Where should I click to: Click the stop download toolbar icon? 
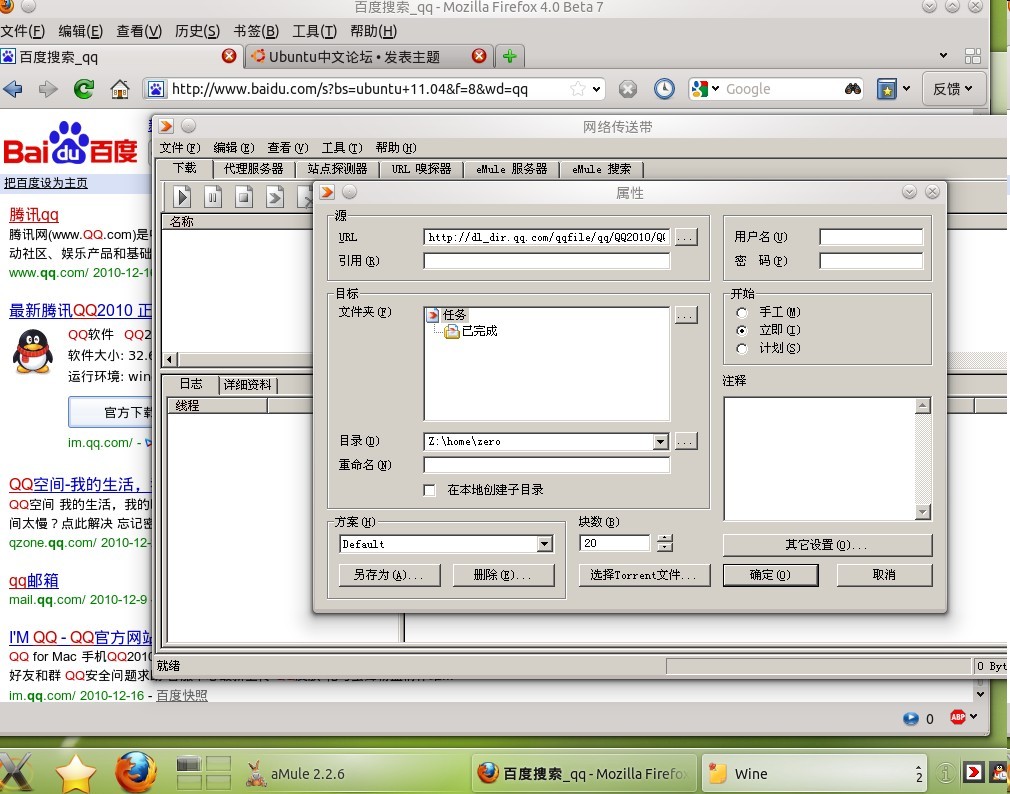point(243,196)
